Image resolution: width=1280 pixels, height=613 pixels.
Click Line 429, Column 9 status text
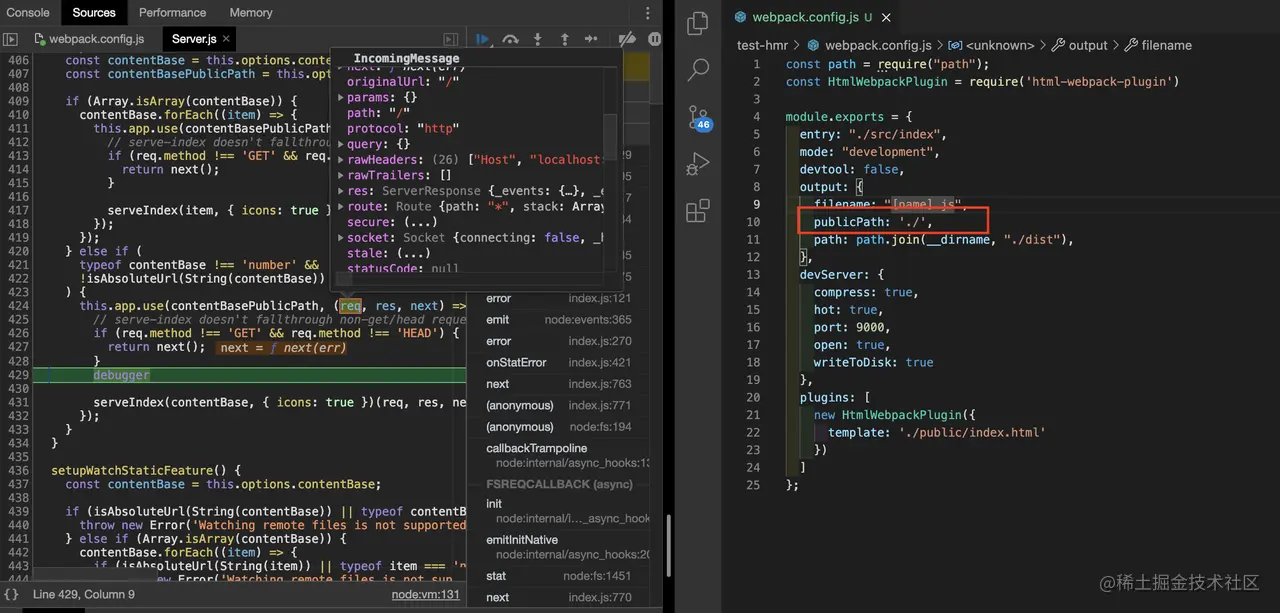coord(83,594)
